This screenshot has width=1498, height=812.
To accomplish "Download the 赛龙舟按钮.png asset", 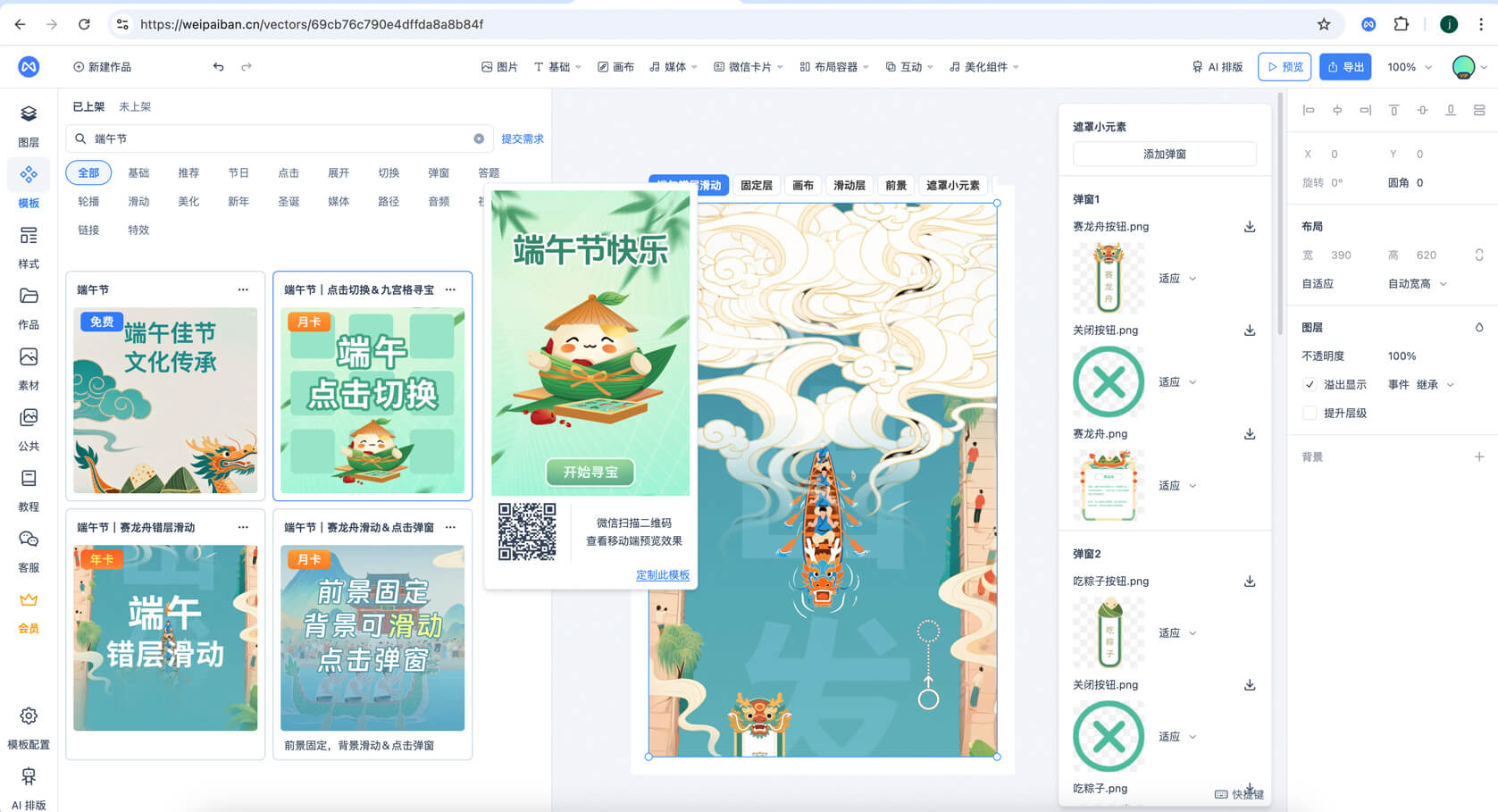I will point(1250,227).
